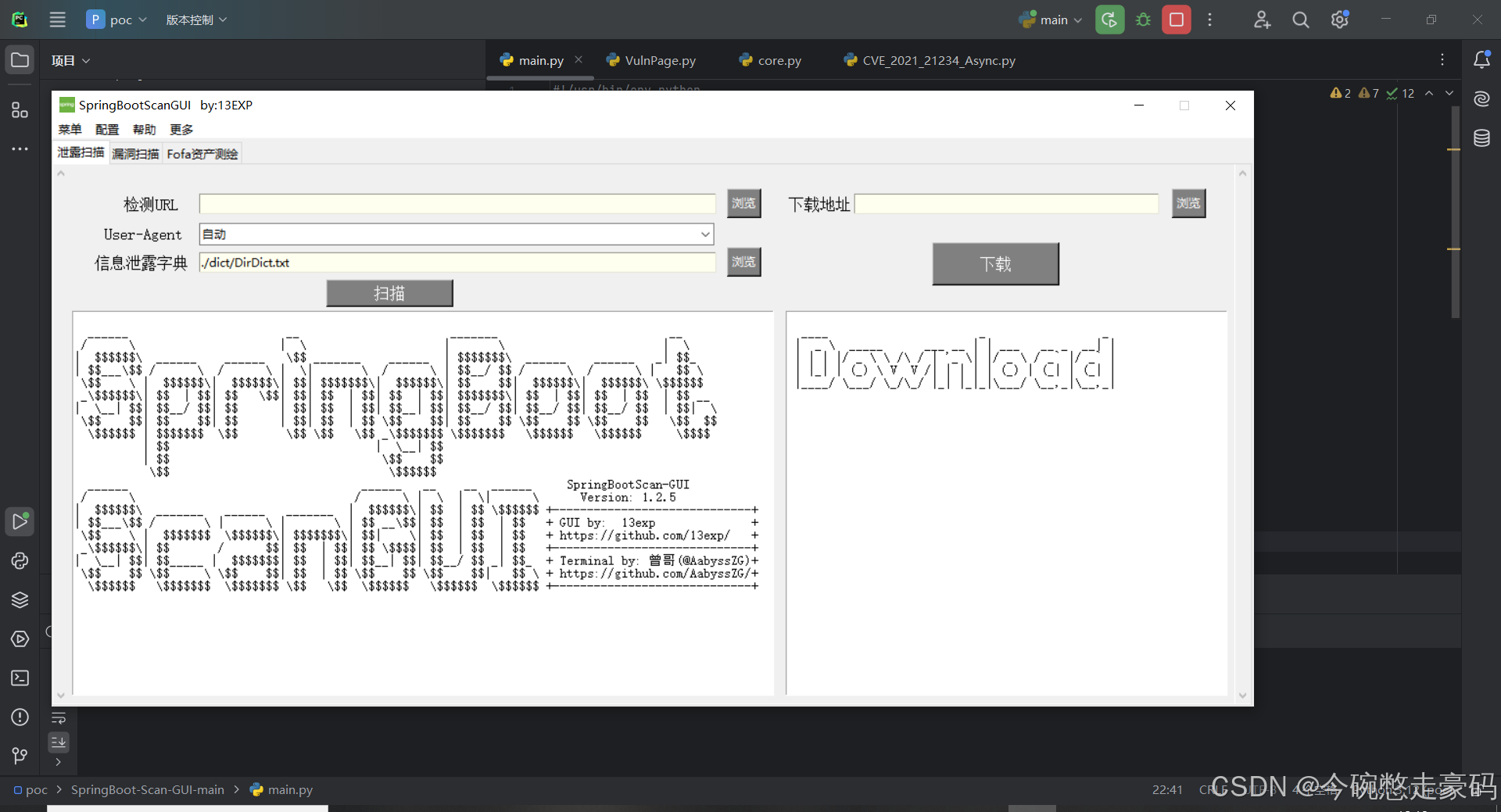The image size is (1501, 812).
Task: Switch to the 漏洞扫描 tab
Action: [x=134, y=153]
